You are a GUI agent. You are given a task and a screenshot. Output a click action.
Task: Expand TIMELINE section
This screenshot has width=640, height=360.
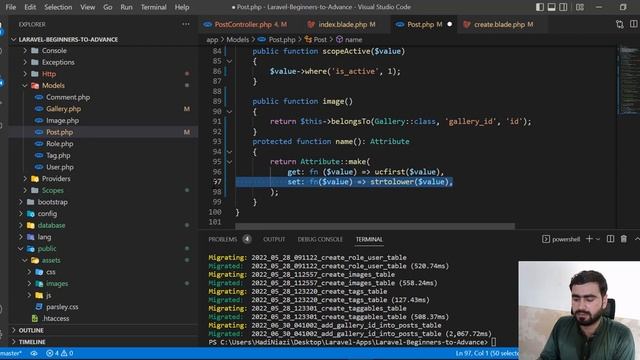pos(32,342)
